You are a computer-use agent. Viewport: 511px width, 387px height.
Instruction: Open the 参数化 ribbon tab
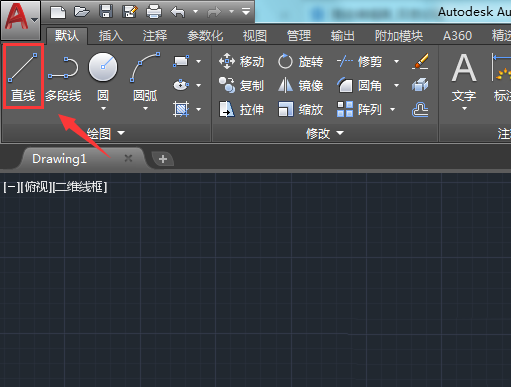click(x=205, y=36)
